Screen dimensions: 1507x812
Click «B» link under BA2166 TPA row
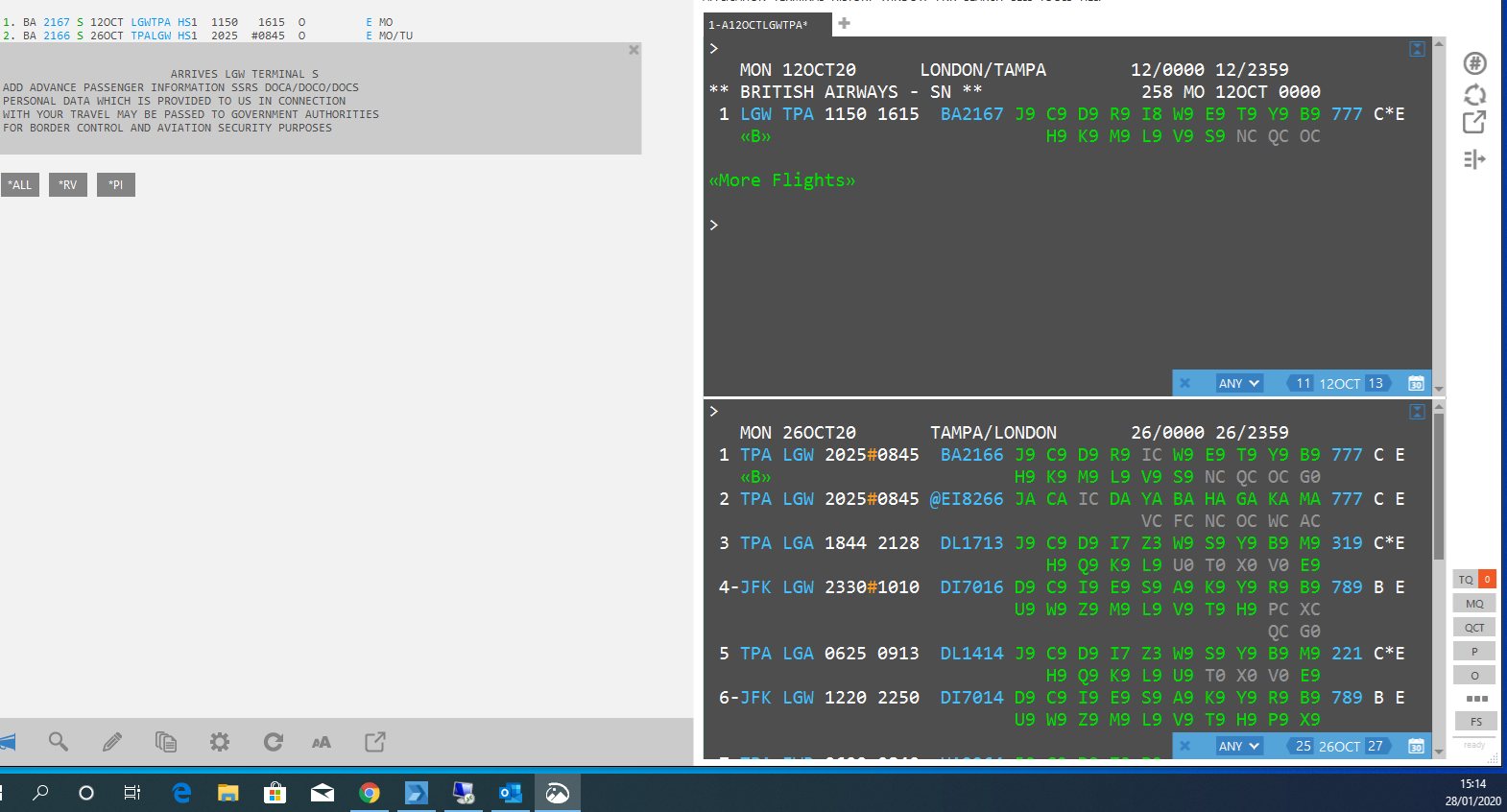755,477
